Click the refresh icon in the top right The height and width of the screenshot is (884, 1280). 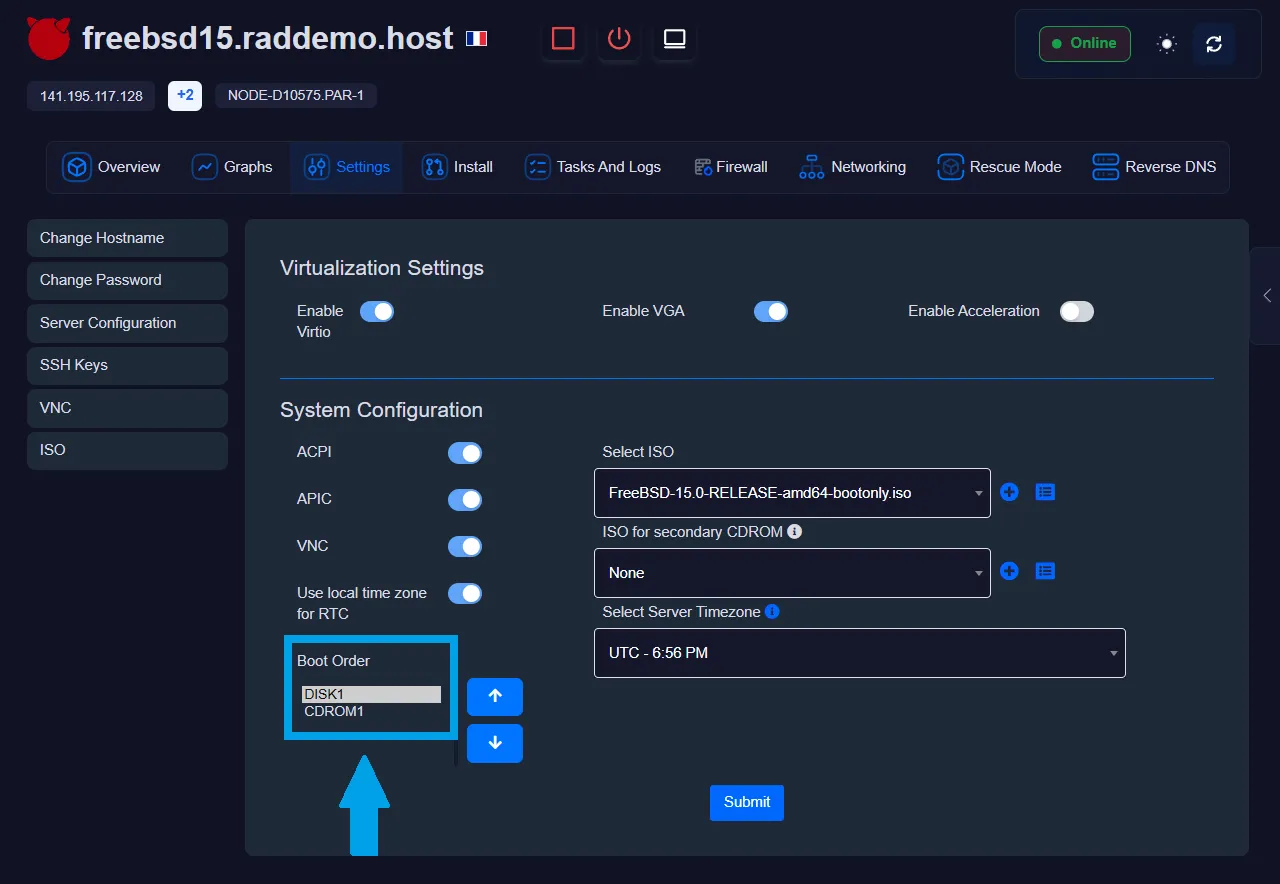pyautogui.click(x=1214, y=44)
